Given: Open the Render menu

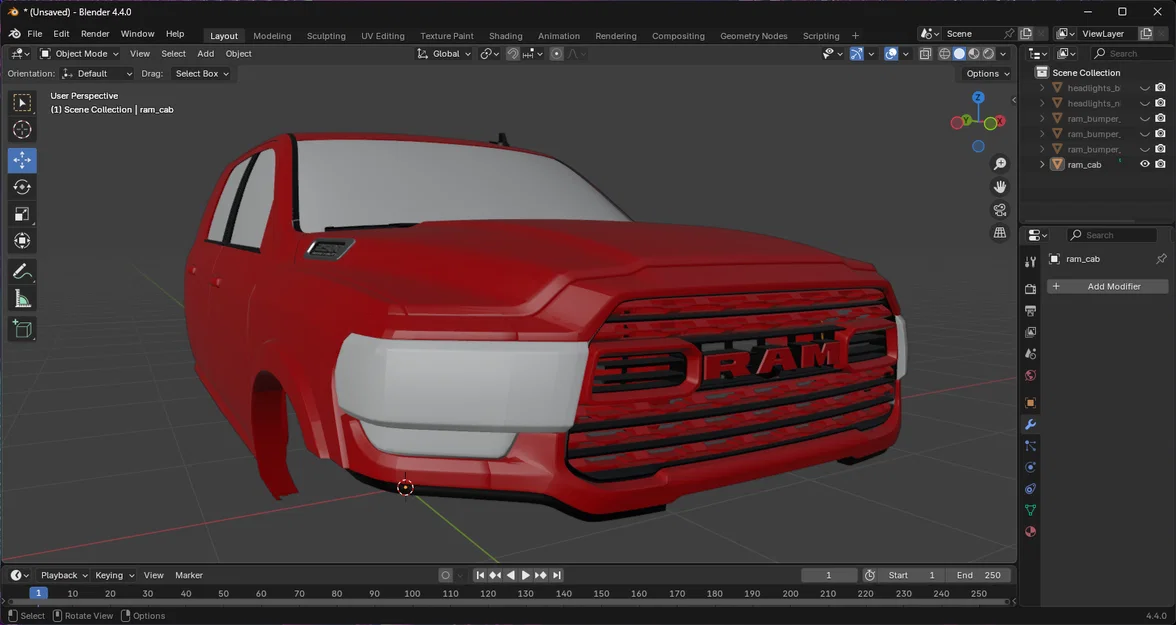Looking at the screenshot, I should click(95, 34).
